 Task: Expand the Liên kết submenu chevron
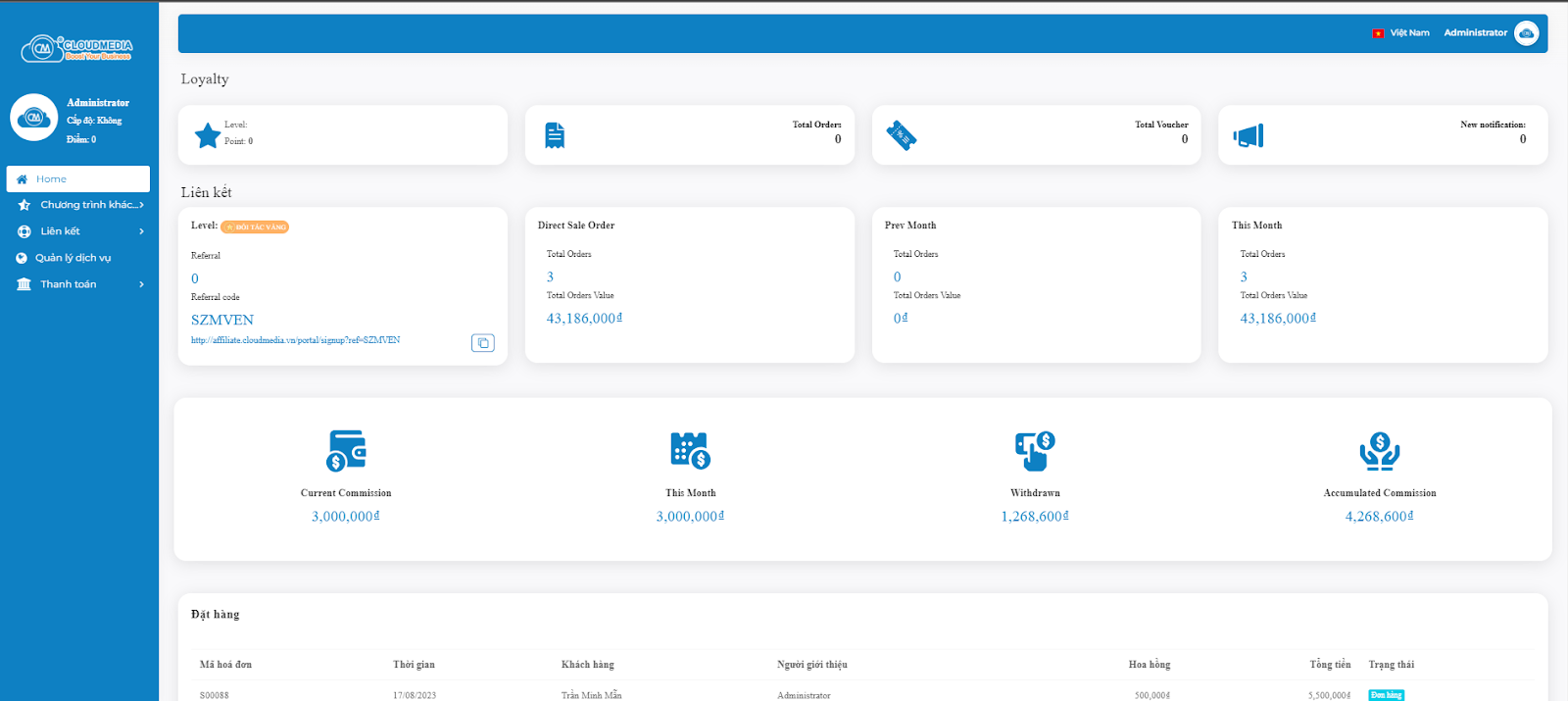(x=141, y=231)
